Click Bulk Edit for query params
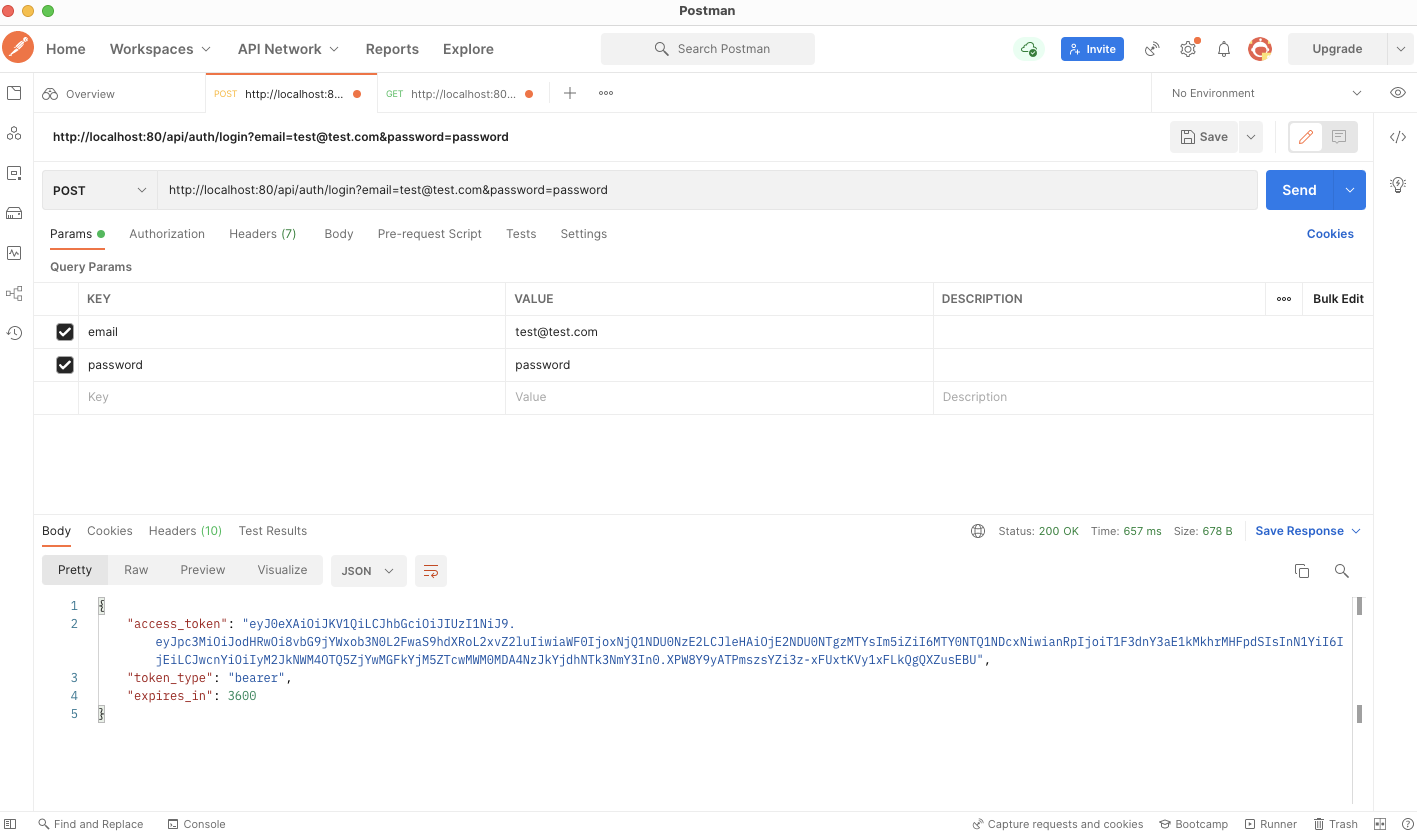 [1338, 299]
